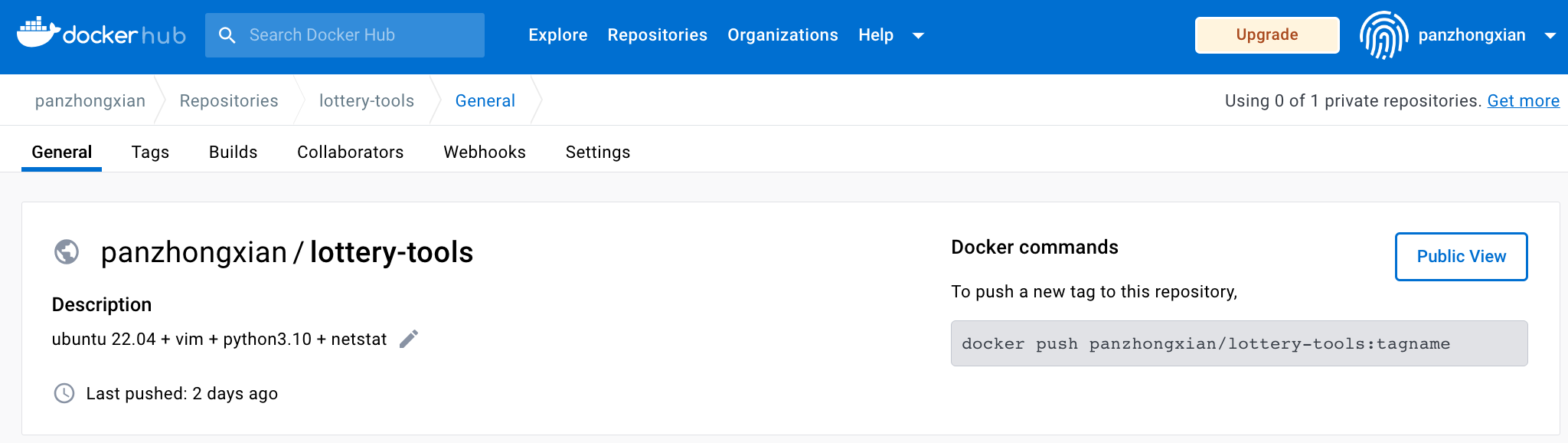1568x443 pixels.
Task: Go to lottery-tools breadcrumb
Action: pos(367,100)
